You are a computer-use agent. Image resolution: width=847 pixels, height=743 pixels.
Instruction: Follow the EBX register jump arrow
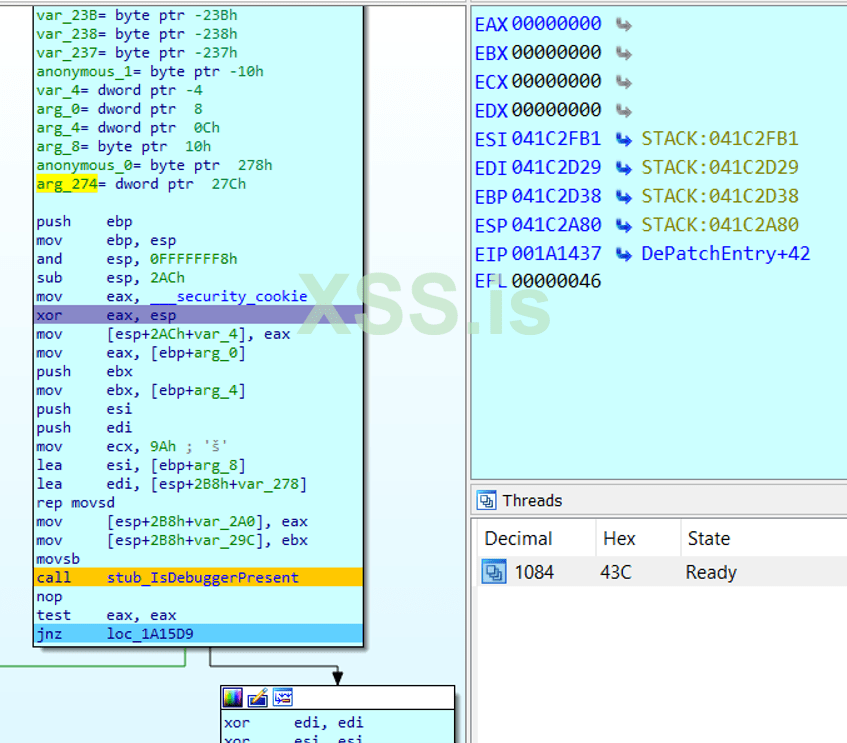(x=624, y=53)
